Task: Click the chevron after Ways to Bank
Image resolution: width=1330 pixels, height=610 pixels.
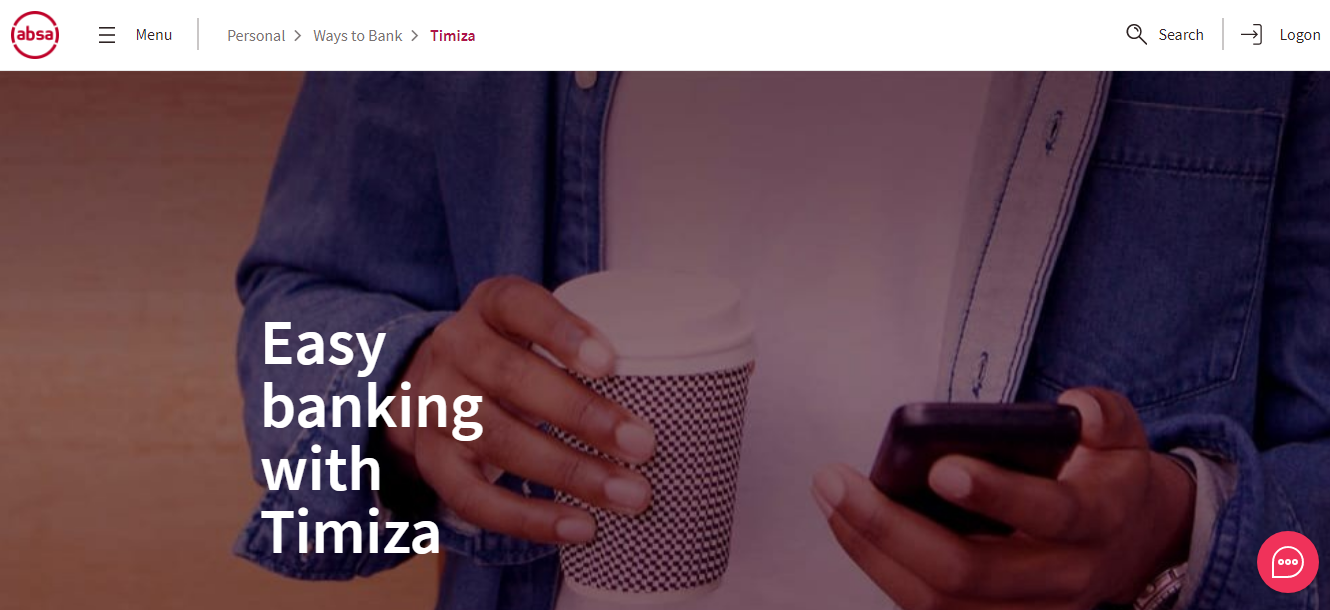Action: pyautogui.click(x=414, y=36)
